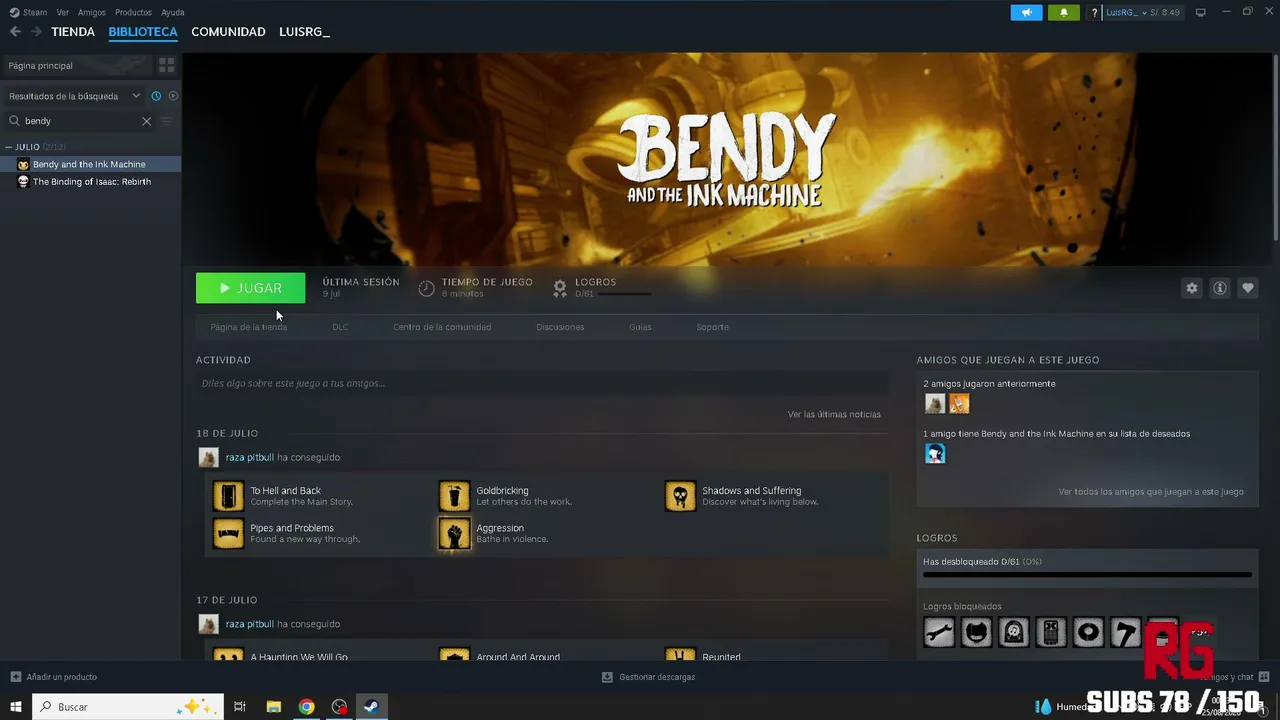Screen dimensions: 1280x720
Task: Click the locked achievement with number 7
Action: pos(1126,633)
